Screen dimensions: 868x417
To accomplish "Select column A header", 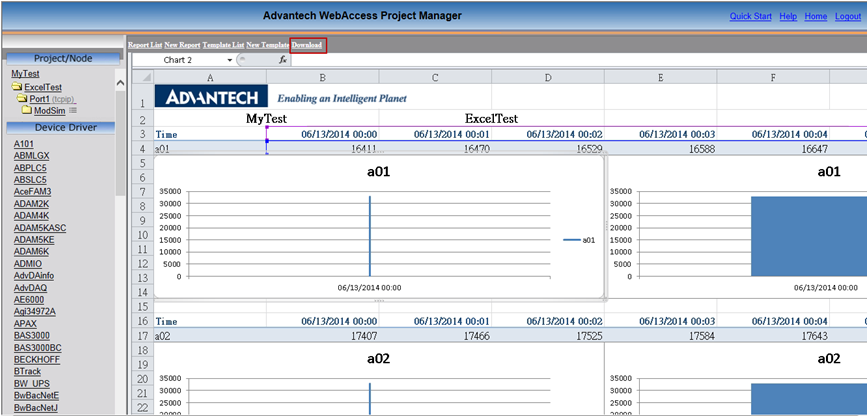I will pos(210,77).
